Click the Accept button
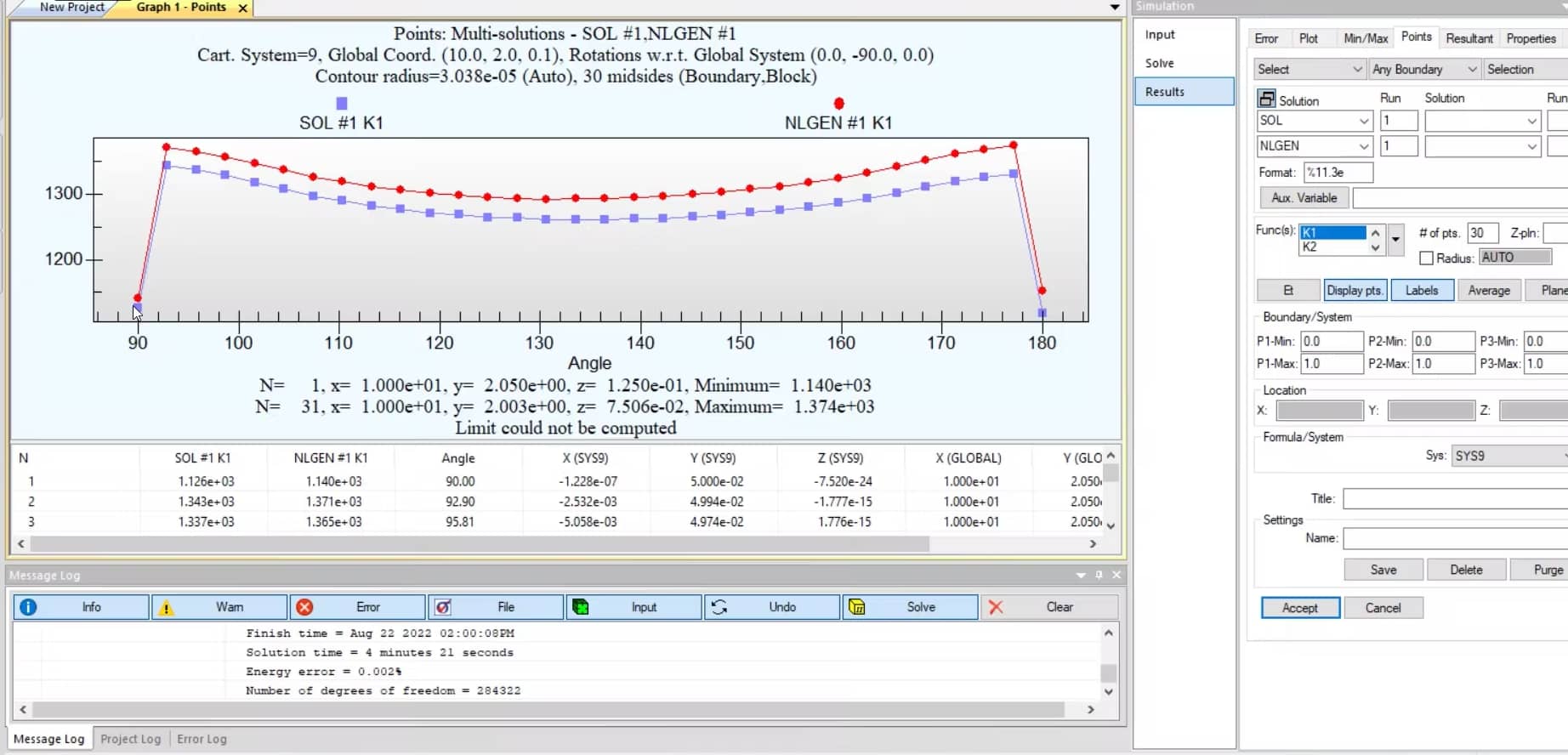 click(1300, 608)
